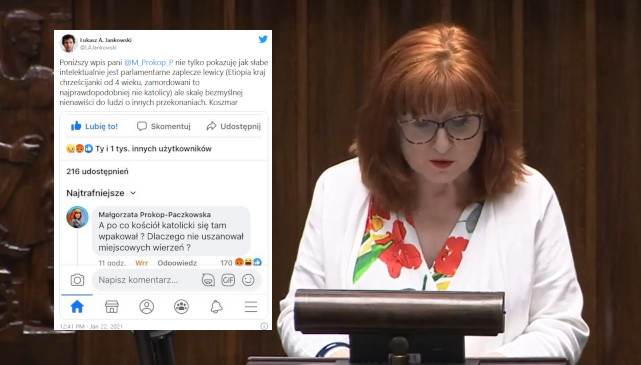641x365 pixels.
Task: Open Łukasz A. Jankowski's profile avatar
Action: (x=69, y=43)
